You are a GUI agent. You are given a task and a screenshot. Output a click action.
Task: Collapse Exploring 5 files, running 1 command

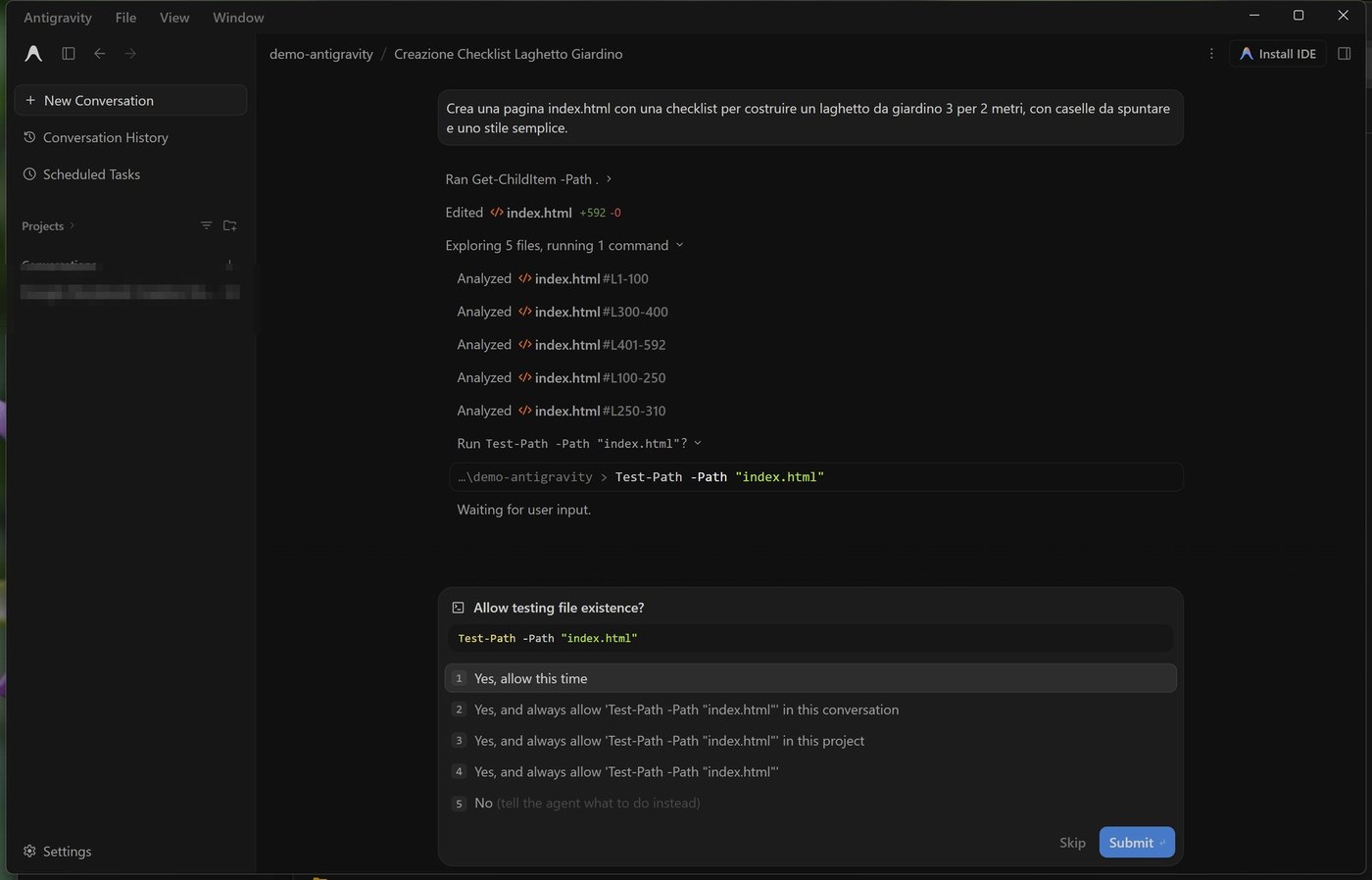coord(679,245)
